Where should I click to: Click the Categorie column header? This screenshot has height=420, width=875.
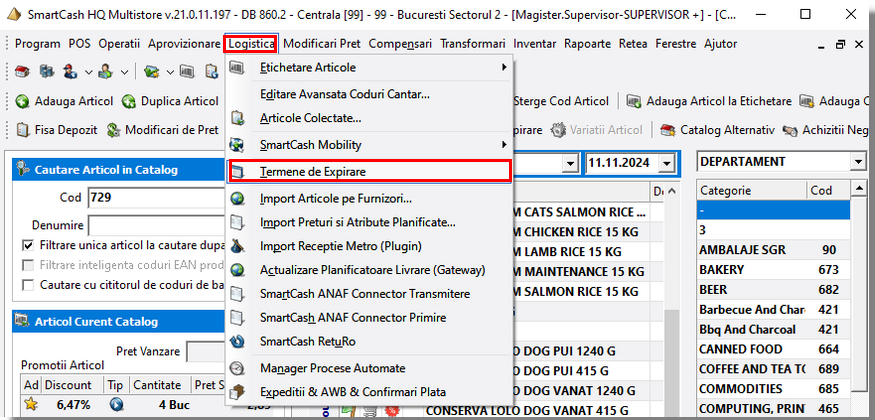click(752, 190)
